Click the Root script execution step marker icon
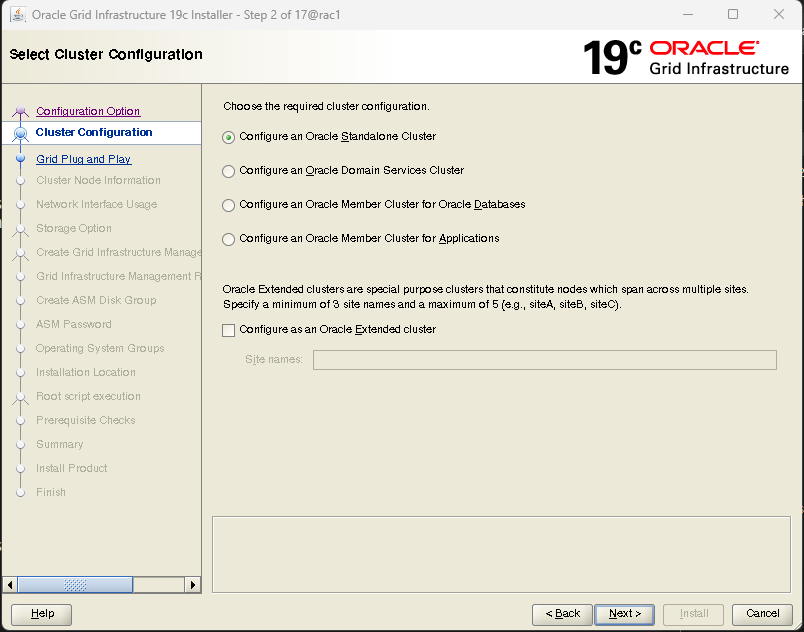This screenshot has width=804, height=632. pyautogui.click(x=21, y=397)
